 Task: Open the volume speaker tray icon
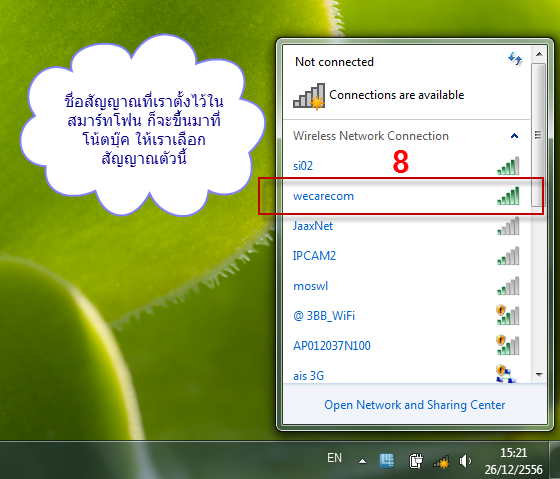(x=465, y=461)
